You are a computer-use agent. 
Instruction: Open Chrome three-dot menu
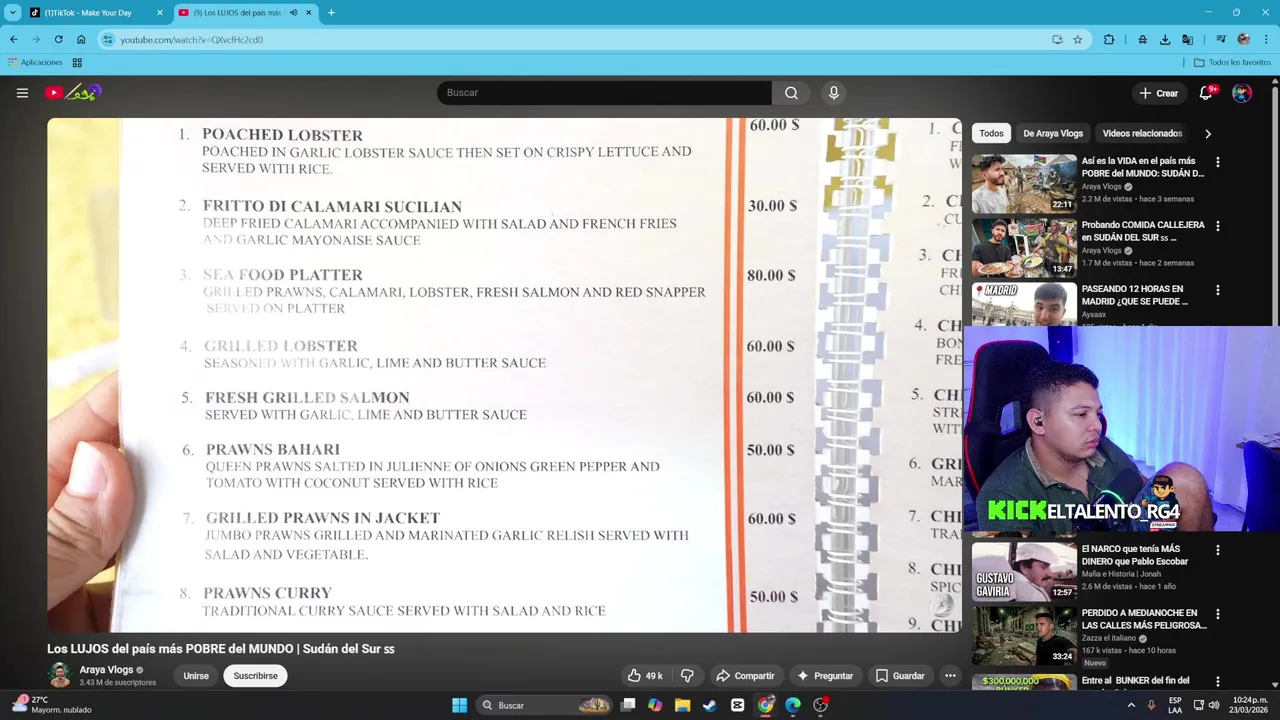coord(1266,40)
